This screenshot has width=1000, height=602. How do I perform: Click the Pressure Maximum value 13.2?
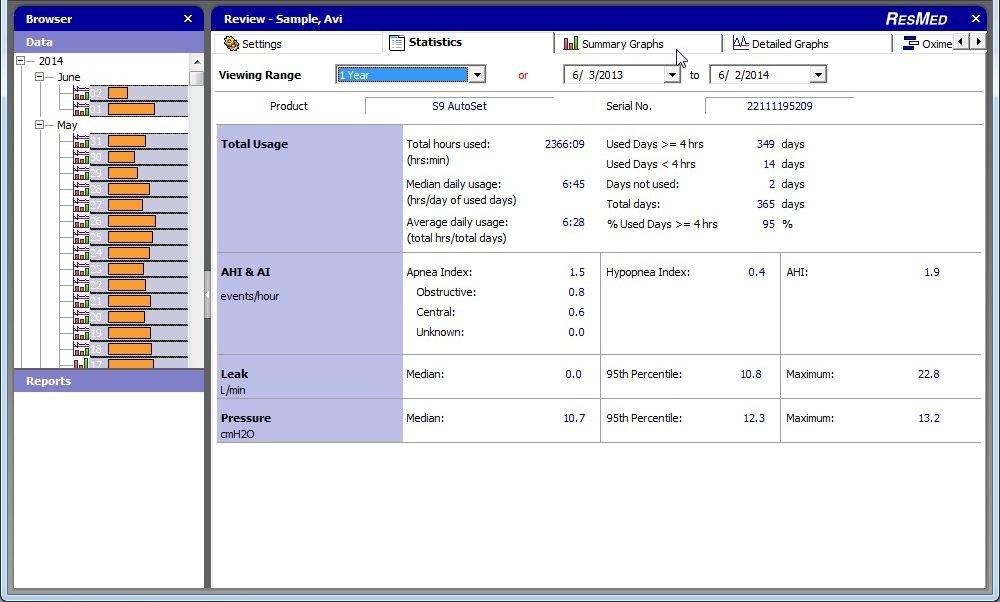929,418
